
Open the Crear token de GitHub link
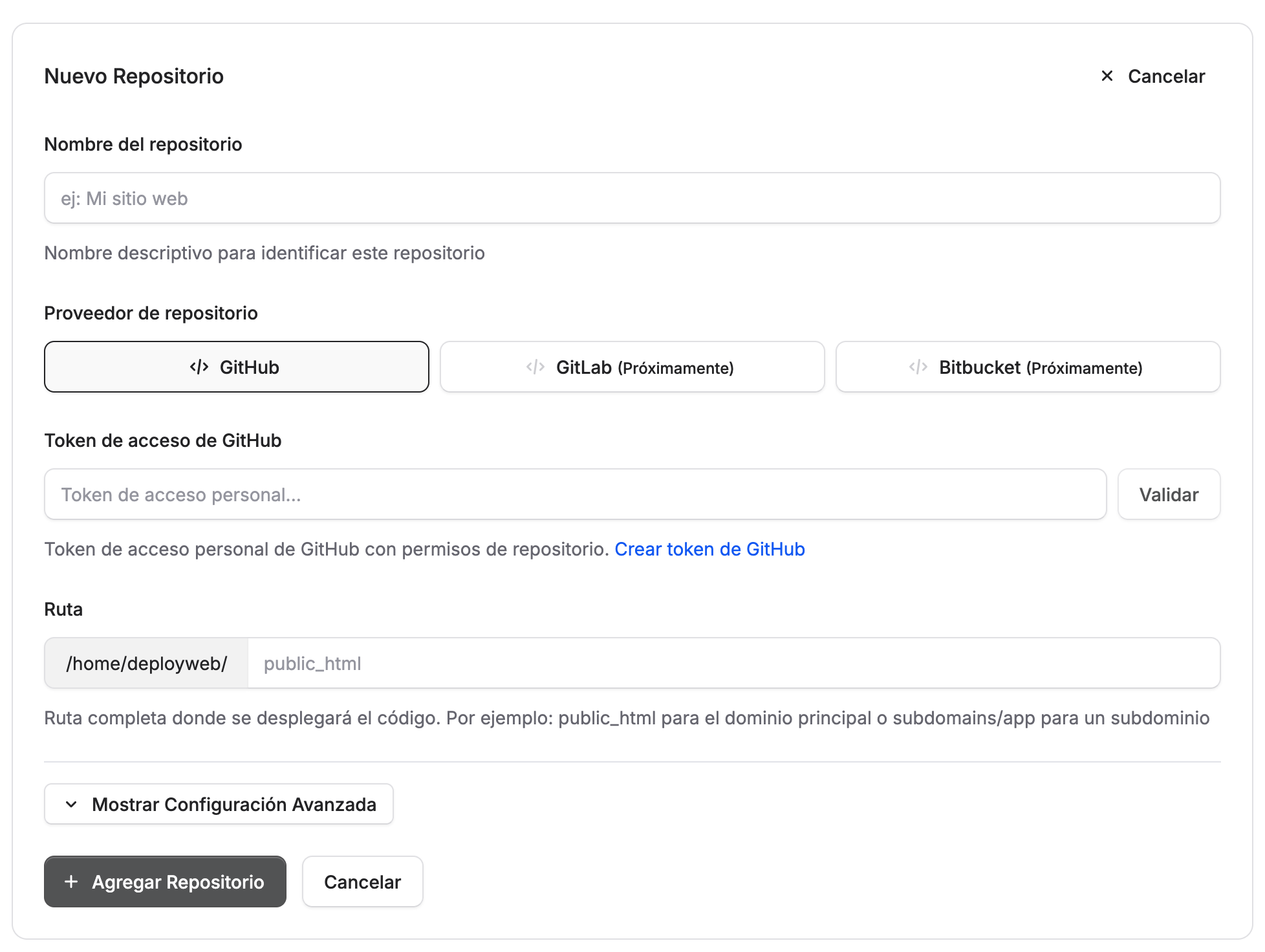tap(709, 549)
